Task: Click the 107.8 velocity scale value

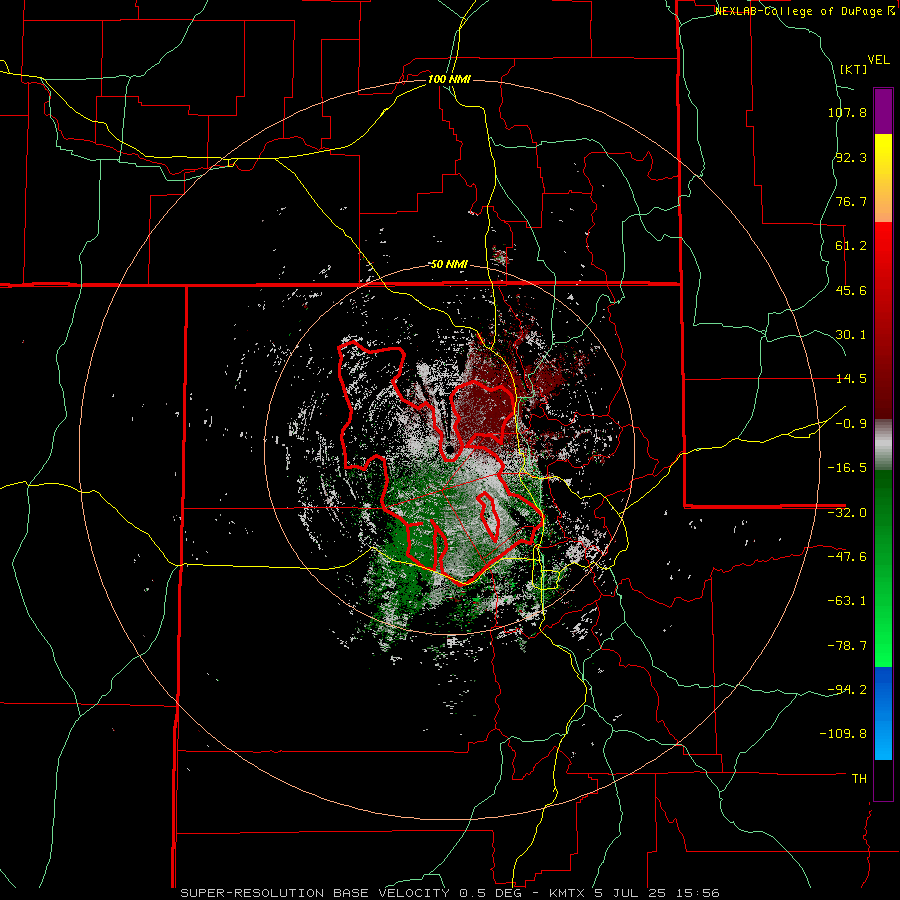Action: (847, 112)
